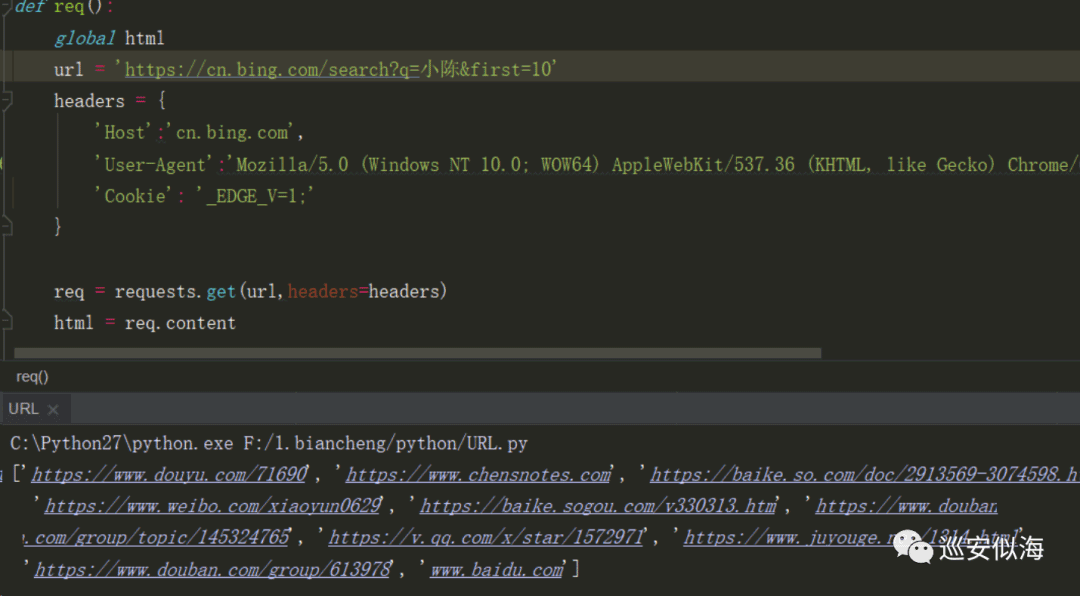Open the baike.so.com doc link
This screenshot has height=596, width=1080.
click(864, 475)
